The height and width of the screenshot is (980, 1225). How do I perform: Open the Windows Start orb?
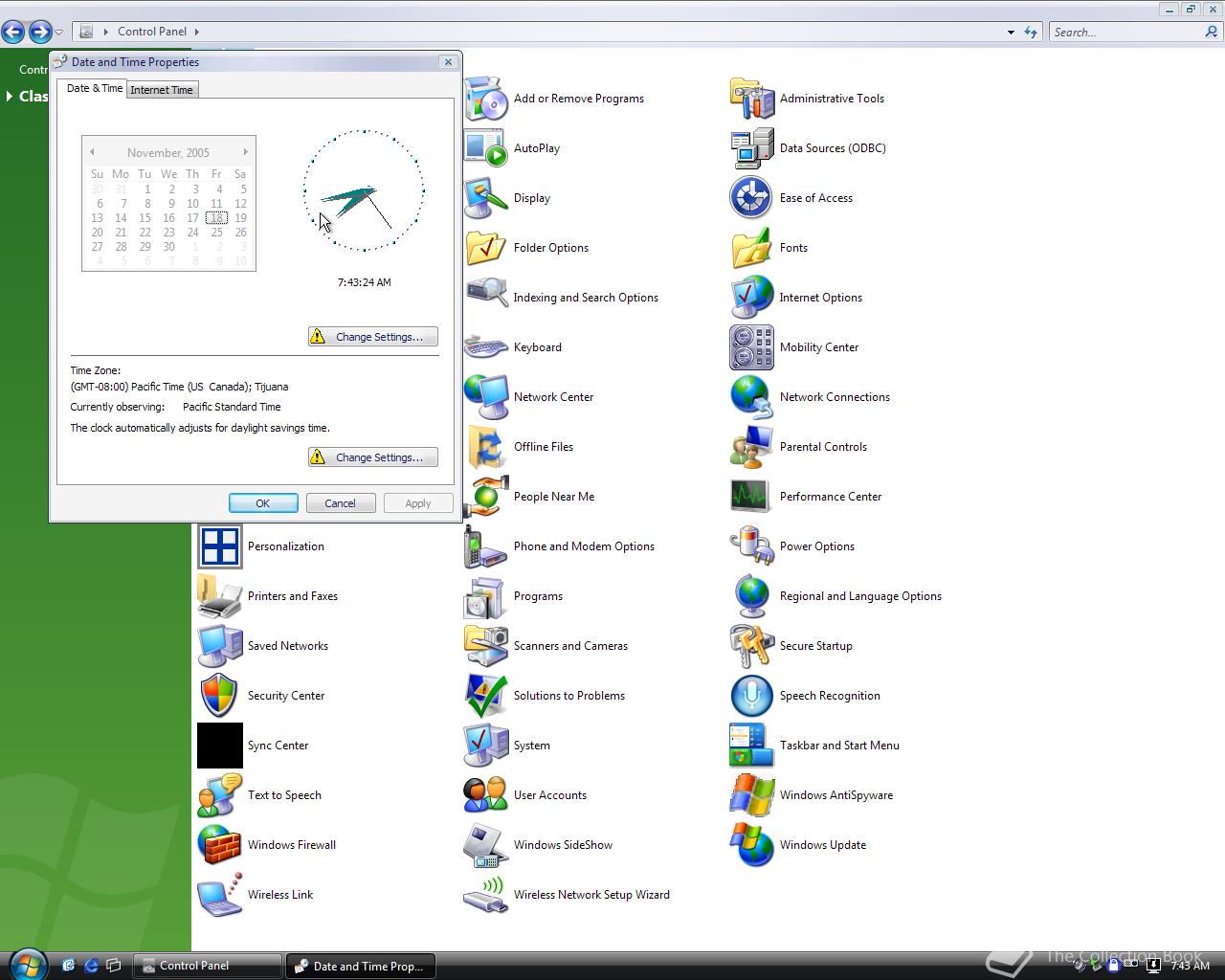coord(28,964)
